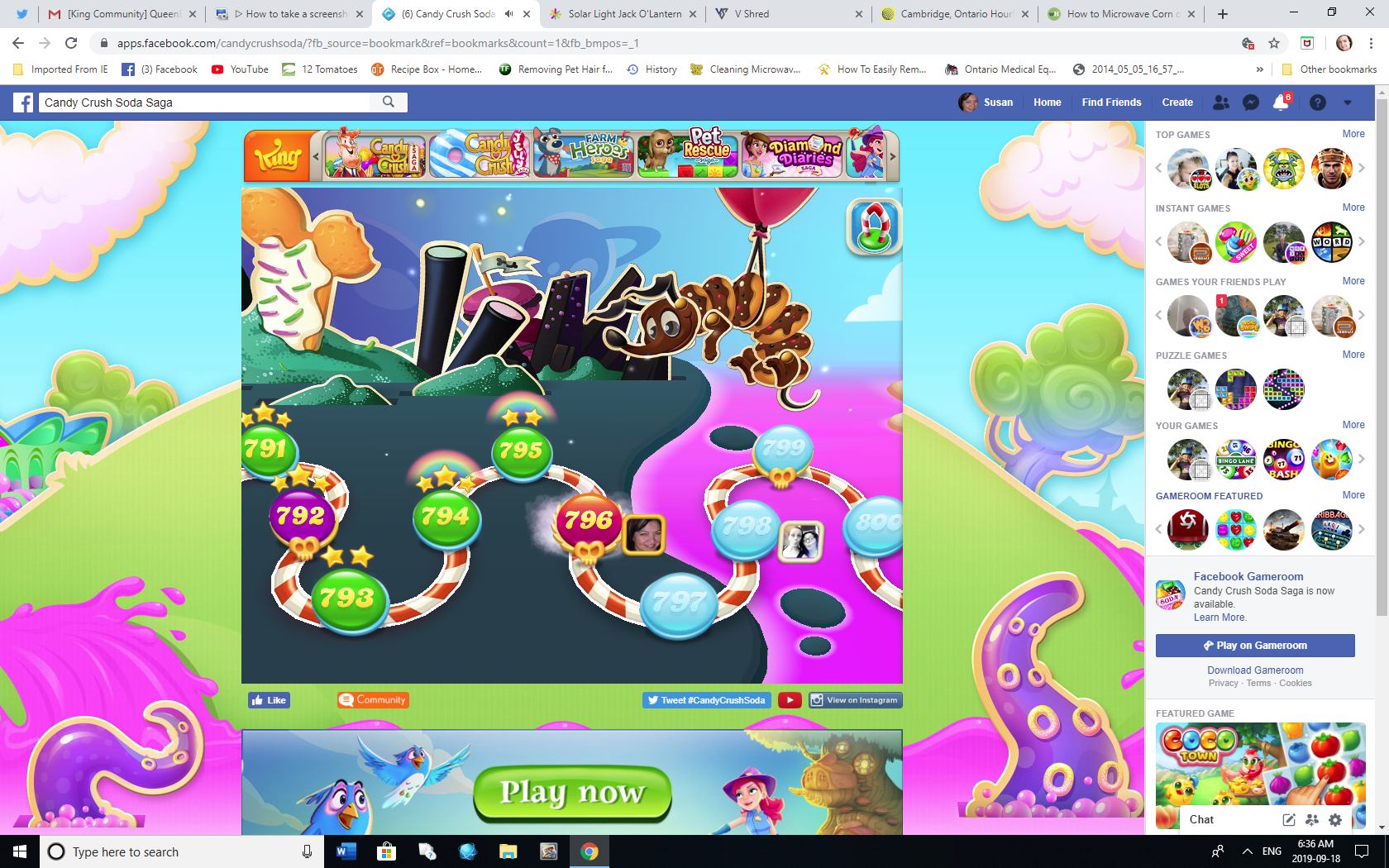
Task: Open Facebook search magnifier button
Action: [389, 102]
